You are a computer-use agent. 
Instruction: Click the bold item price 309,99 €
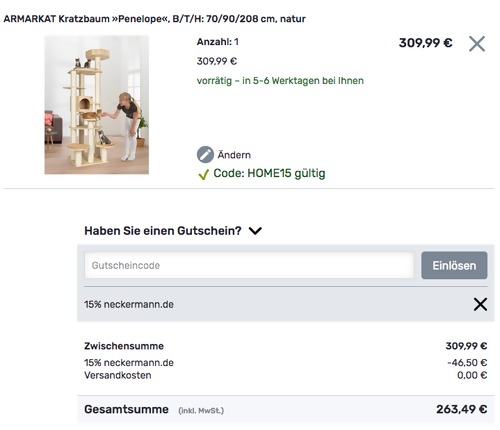coord(426,43)
